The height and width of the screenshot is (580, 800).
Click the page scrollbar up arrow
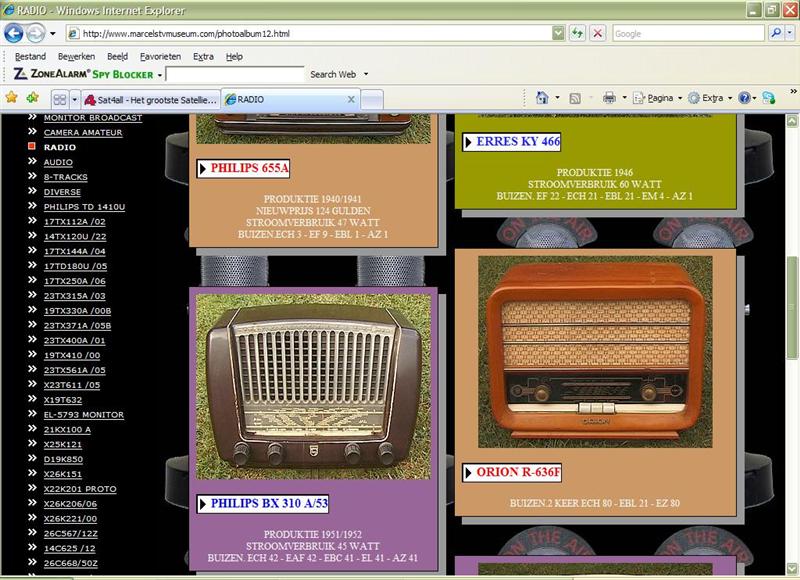pos(792,121)
